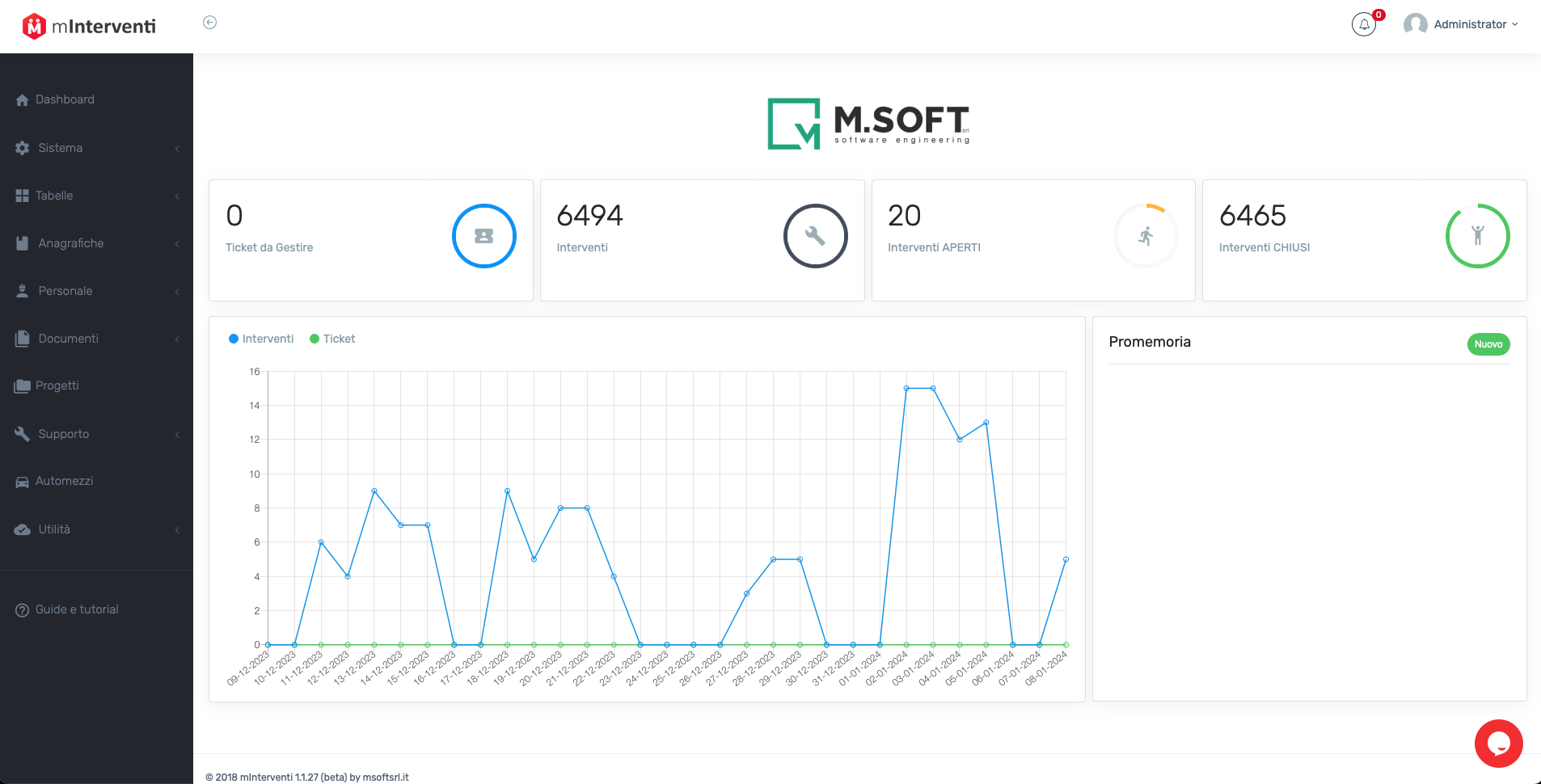1541x784 pixels.
Task: Click the Dashboard home icon
Action: pos(23,100)
